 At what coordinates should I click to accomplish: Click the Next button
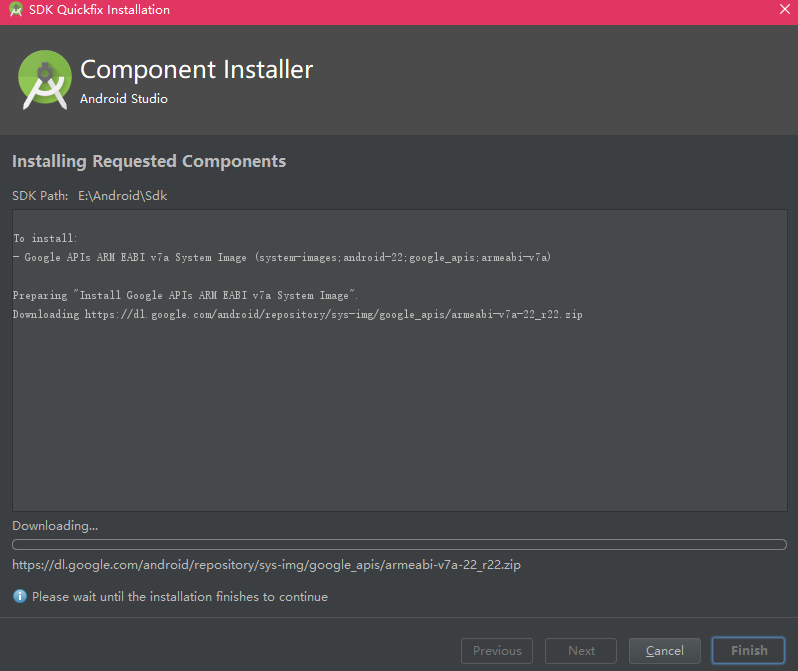tap(581, 651)
